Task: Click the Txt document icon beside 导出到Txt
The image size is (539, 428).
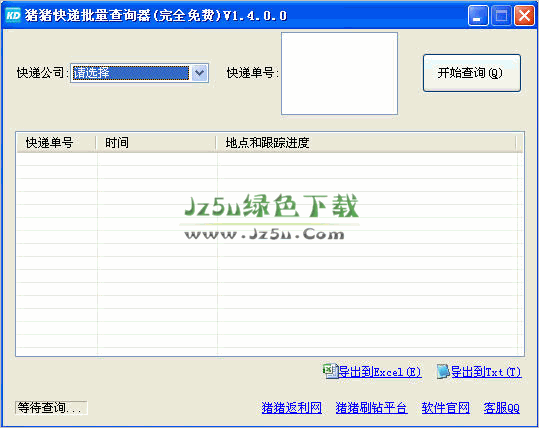Action: pyautogui.click(x=443, y=371)
